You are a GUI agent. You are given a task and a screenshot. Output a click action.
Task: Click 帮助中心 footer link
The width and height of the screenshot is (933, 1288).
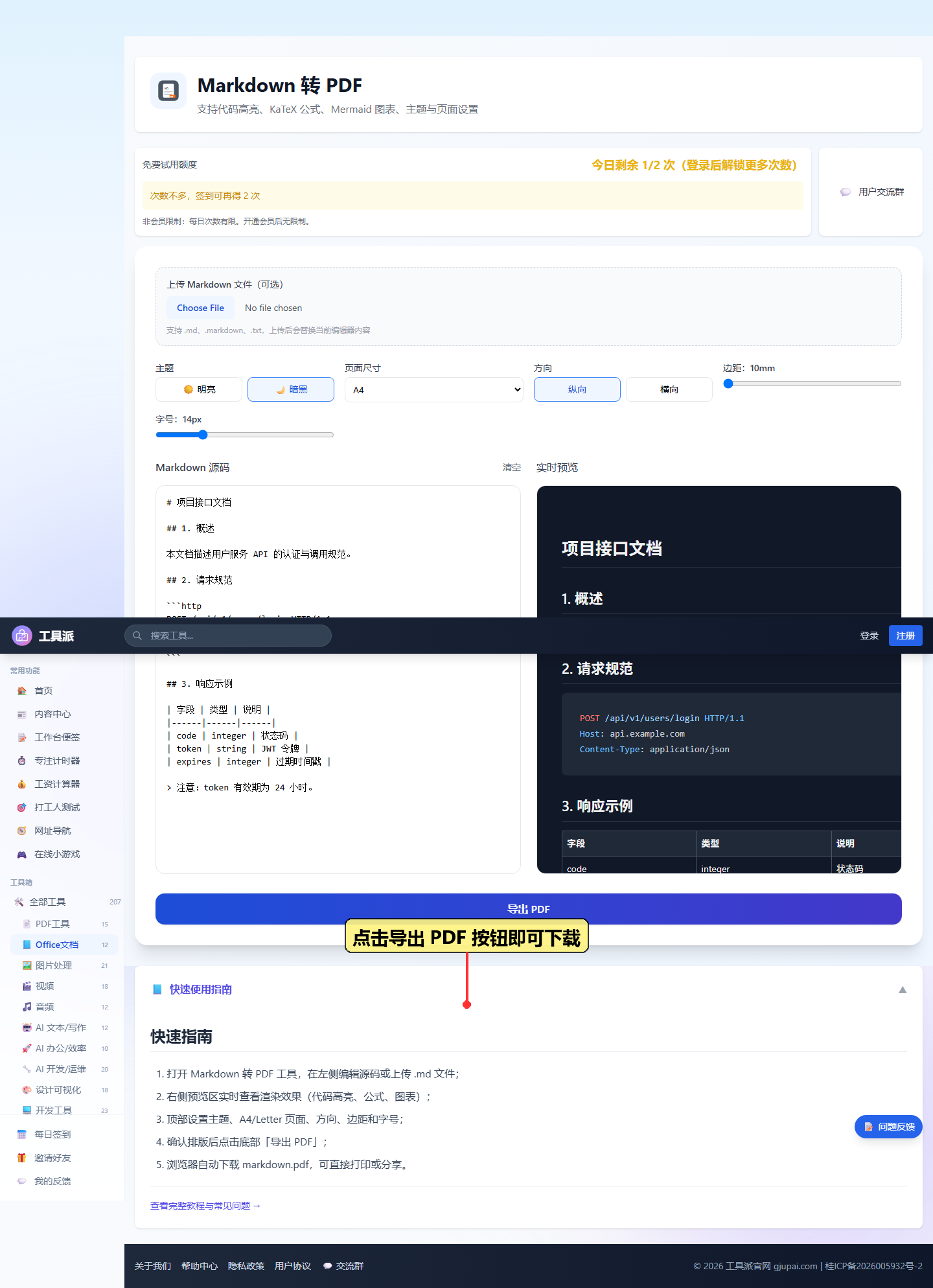pyautogui.click(x=200, y=1266)
